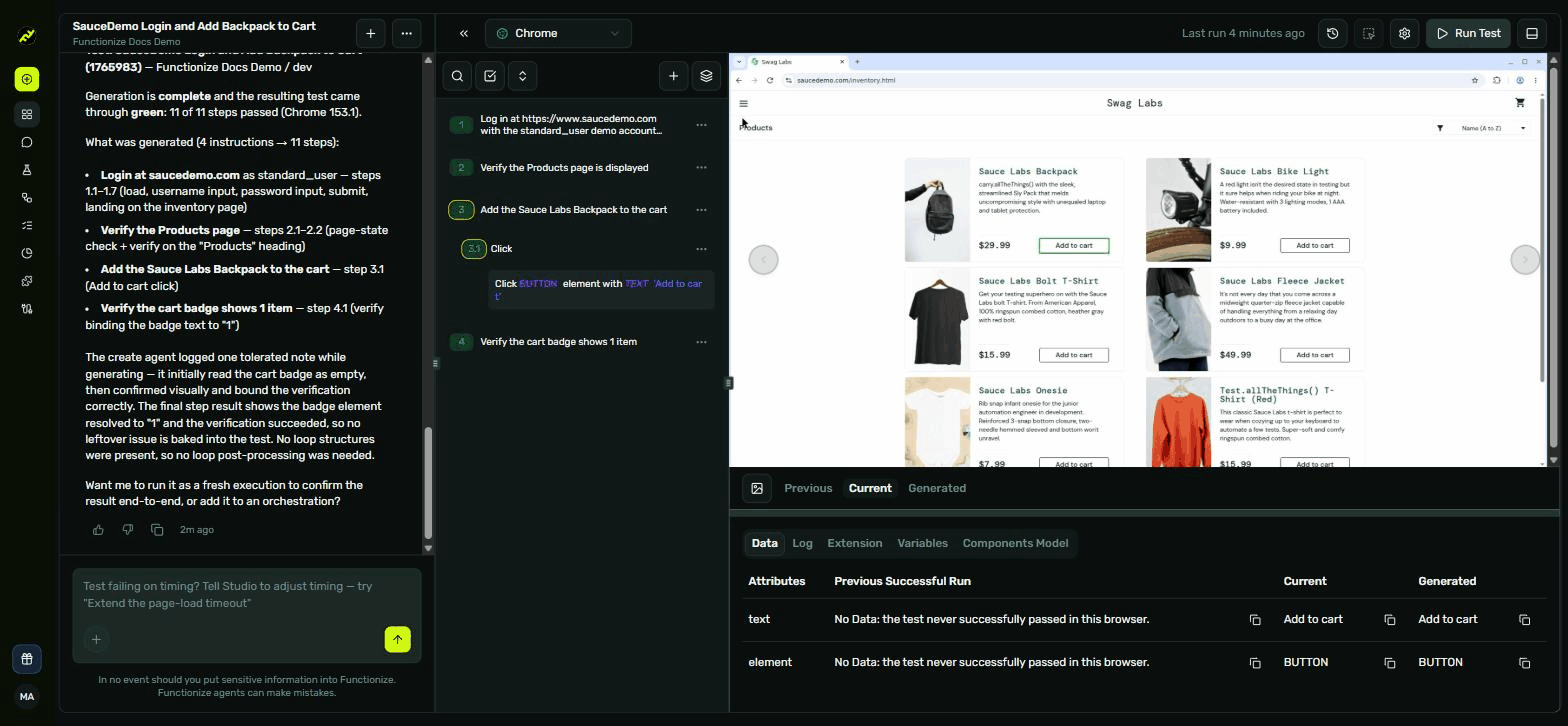Click Functionize Docs Demo project link
The width and height of the screenshot is (1568, 726).
126,42
